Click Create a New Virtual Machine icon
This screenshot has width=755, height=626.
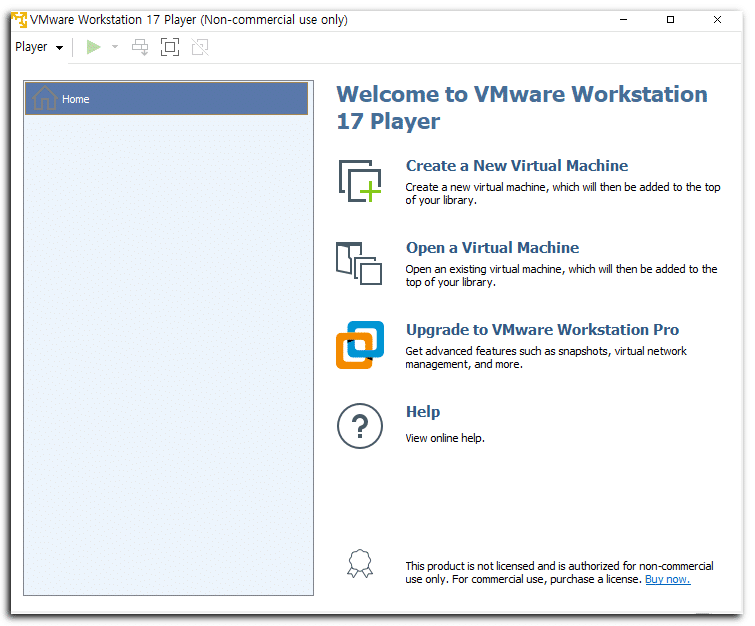tap(360, 181)
